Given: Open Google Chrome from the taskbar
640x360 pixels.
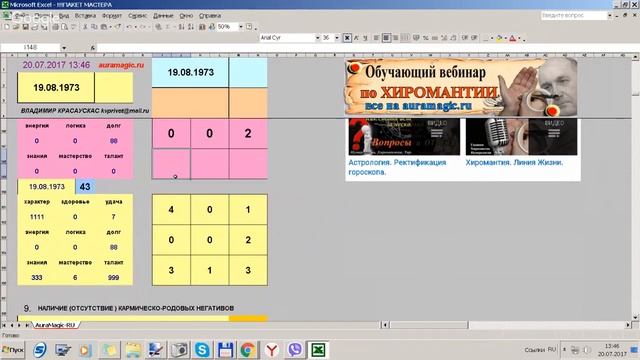Looking at the screenshot, I should pyautogui.click(x=248, y=350).
